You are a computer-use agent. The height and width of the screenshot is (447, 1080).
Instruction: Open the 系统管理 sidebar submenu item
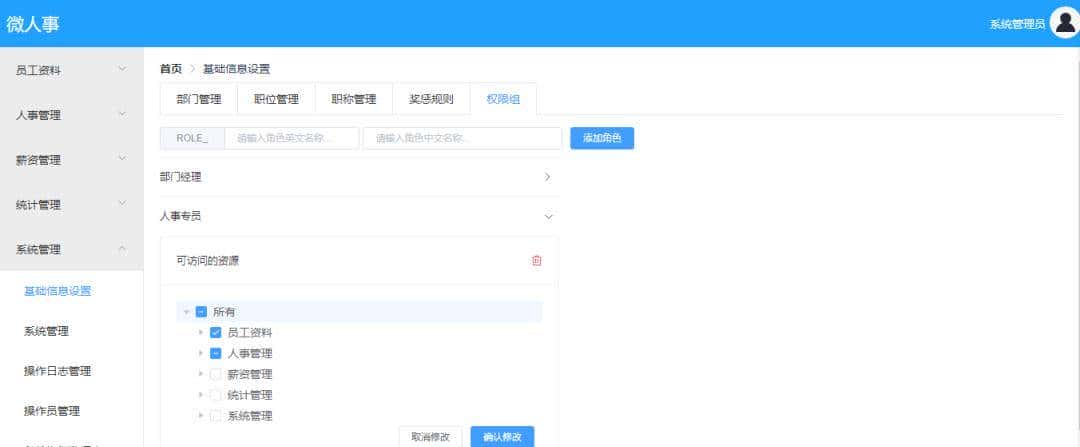coord(72,331)
